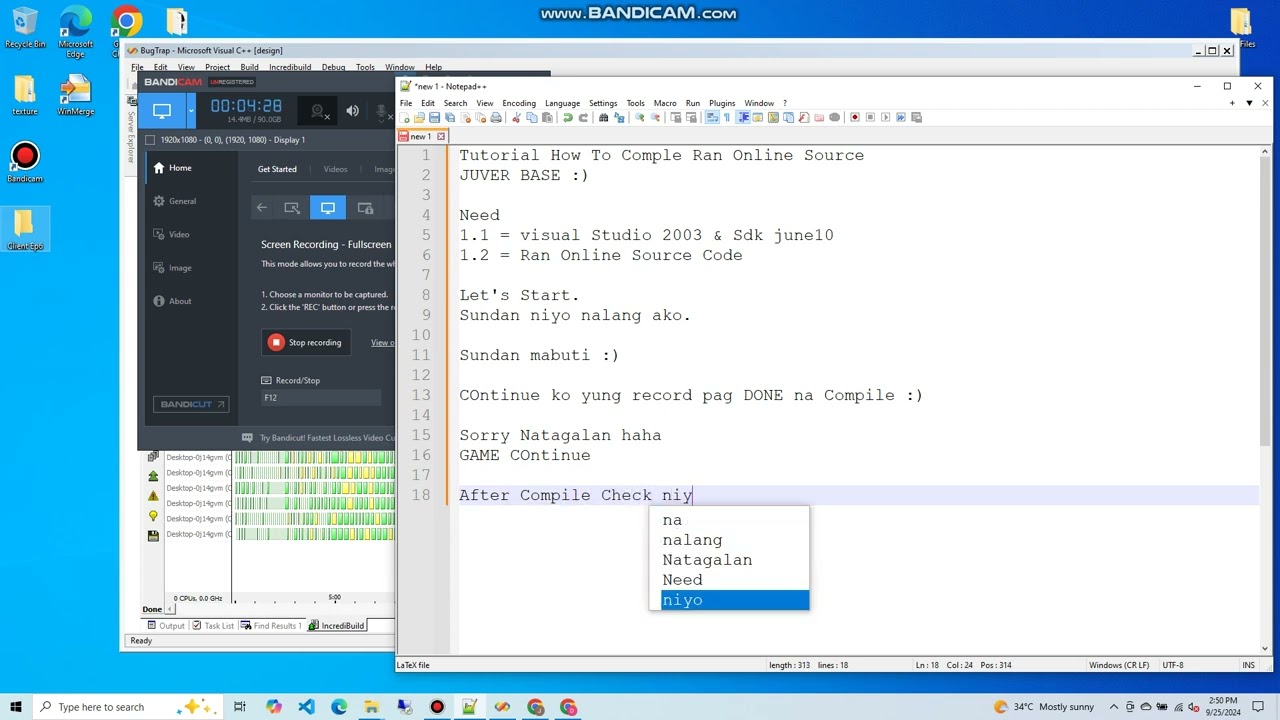Expand Bandicam screen mode dropdown arrow
The image size is (1280, 720).
[x=191, y=110]
